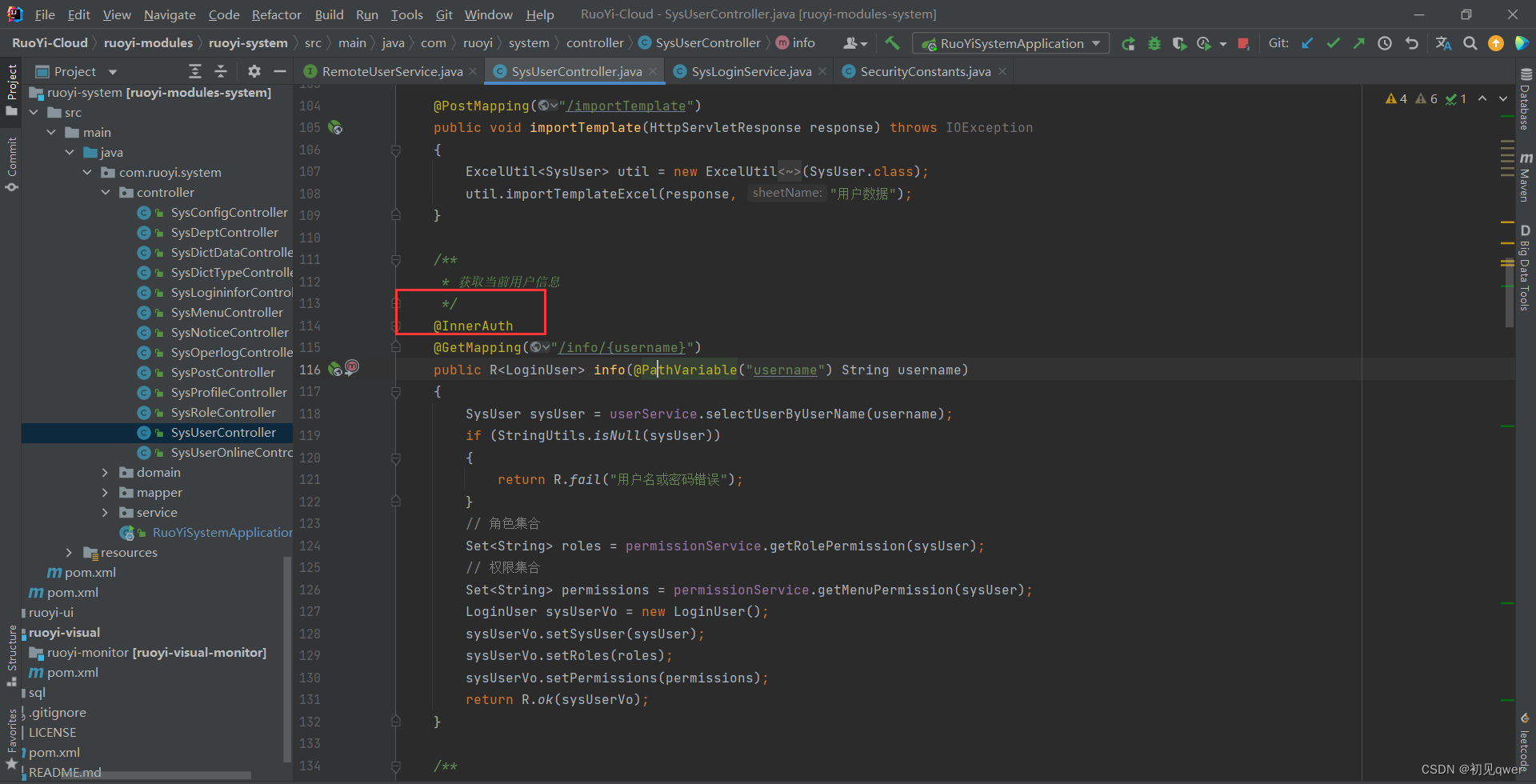This screenshot has height=784, width=1536.
Task: Switch to SysLoginService.java tab
Action: (x=750, y=71)
